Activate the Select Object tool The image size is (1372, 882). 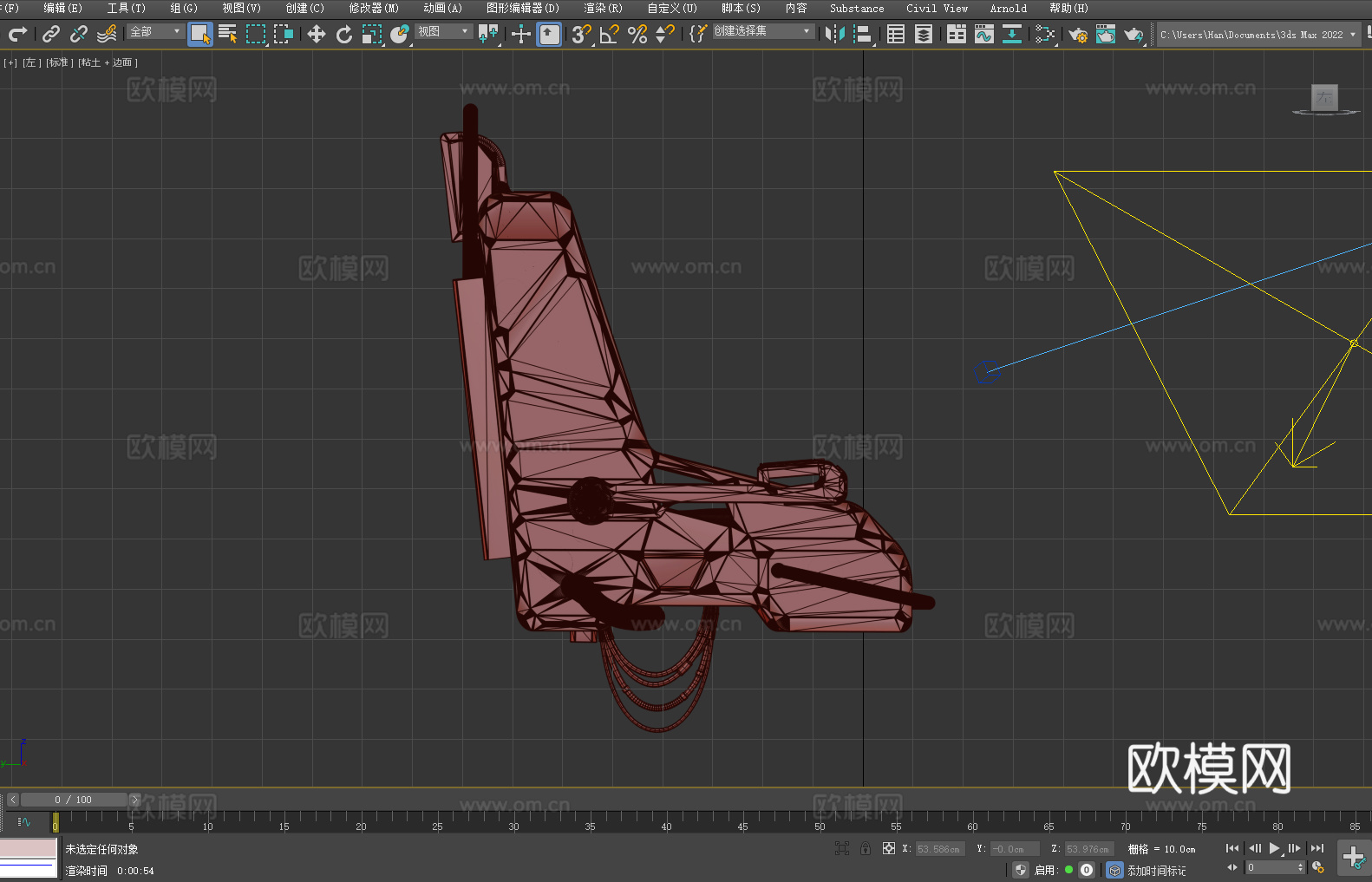200,34
